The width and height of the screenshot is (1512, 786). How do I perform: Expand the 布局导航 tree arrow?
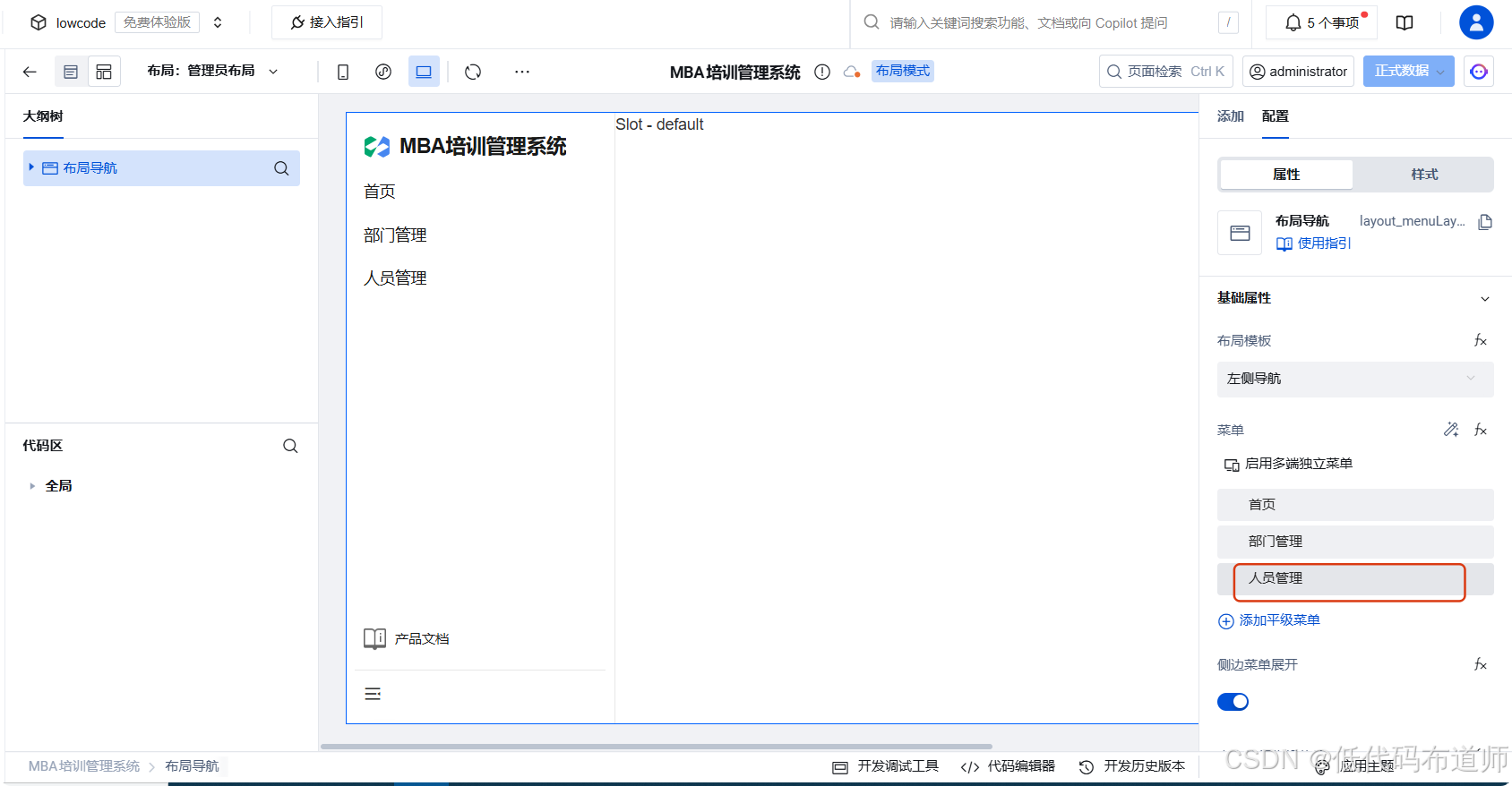coord(31,167)
